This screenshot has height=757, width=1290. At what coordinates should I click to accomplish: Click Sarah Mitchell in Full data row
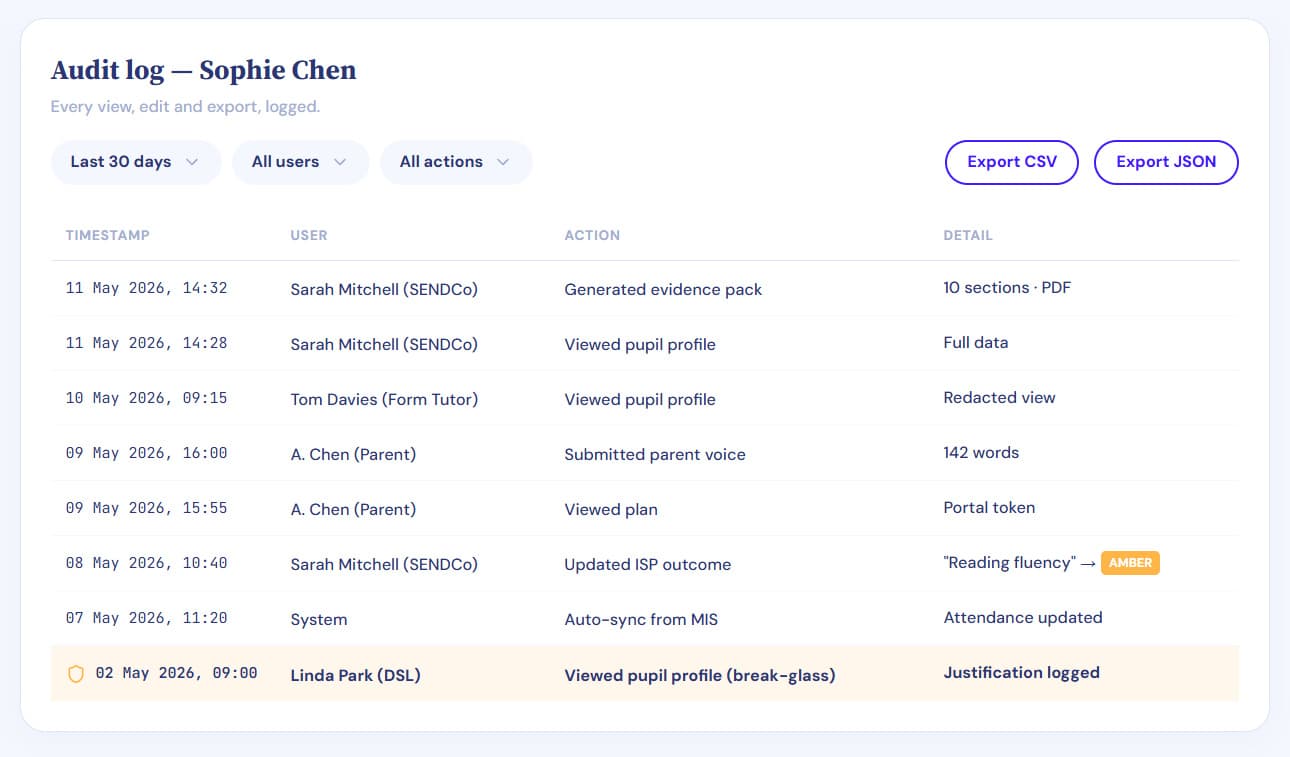(x=384, y=344)
